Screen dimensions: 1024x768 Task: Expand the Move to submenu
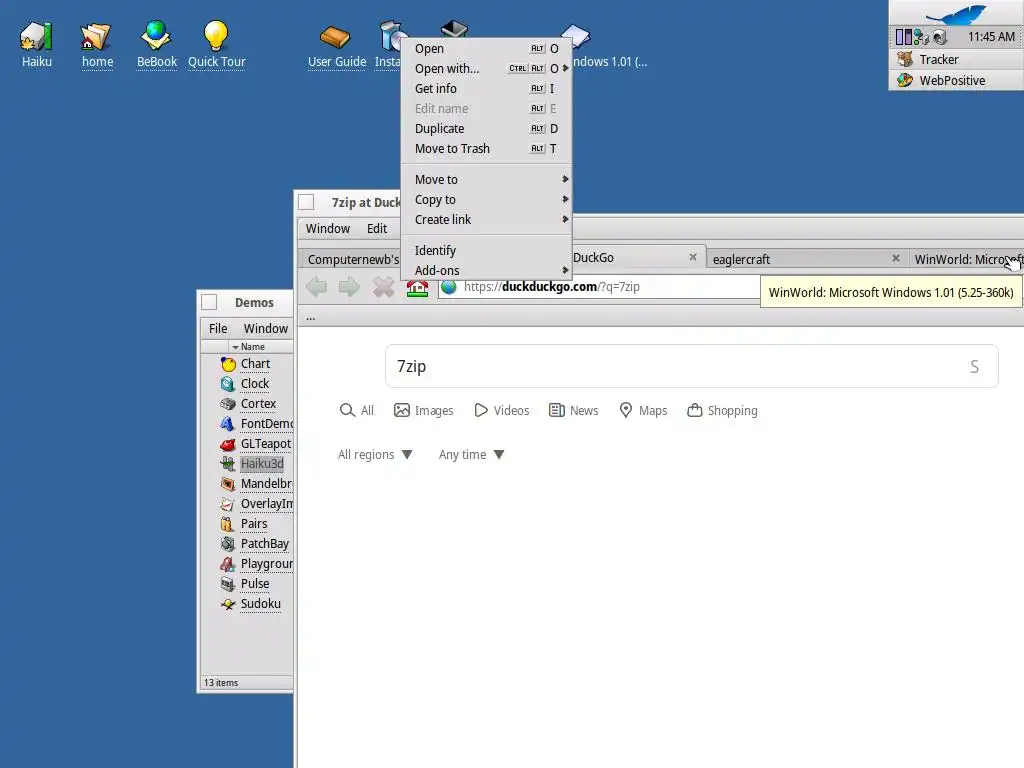[x=487, y=179]
